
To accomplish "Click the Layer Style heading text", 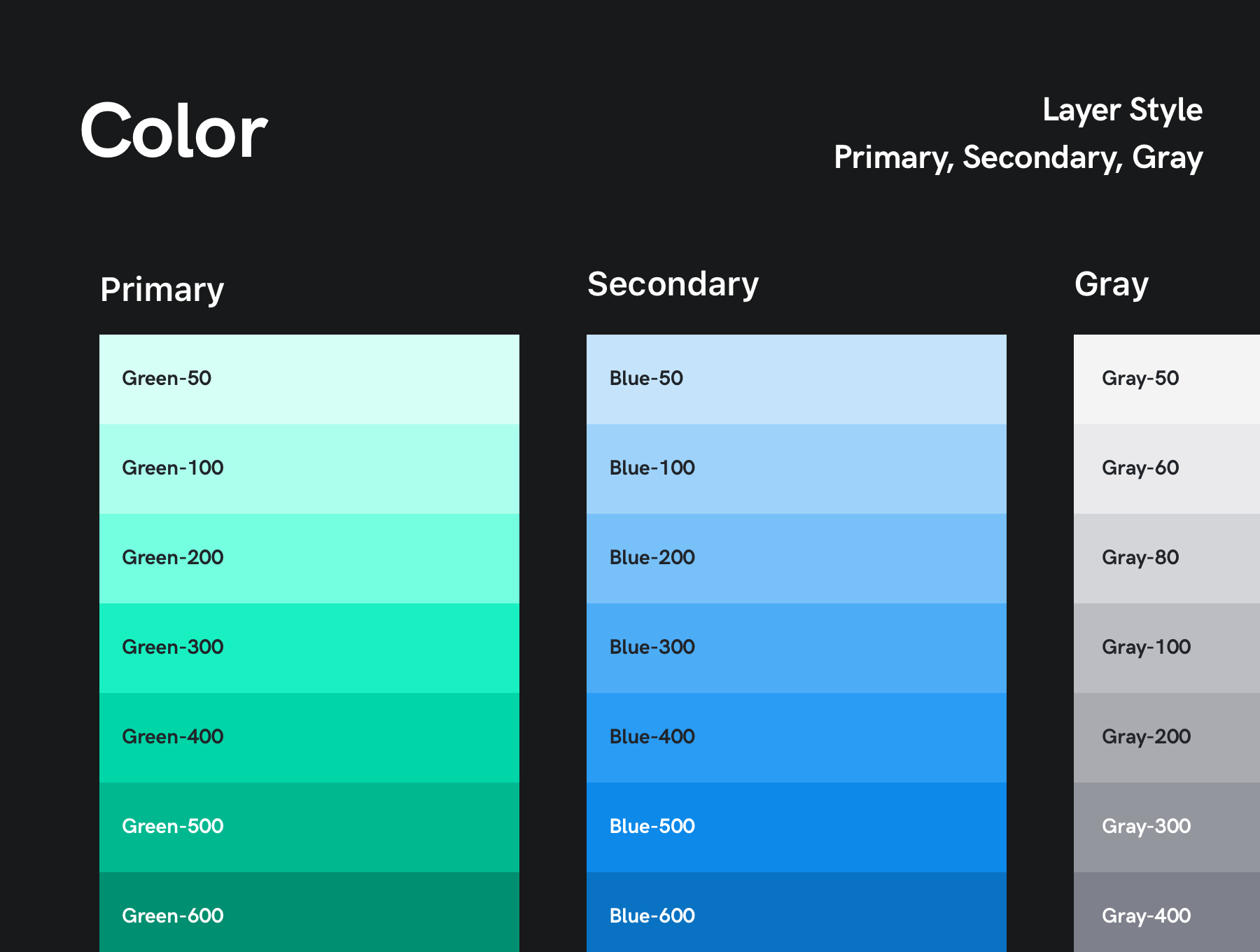I will click(x=1122, y=111).
